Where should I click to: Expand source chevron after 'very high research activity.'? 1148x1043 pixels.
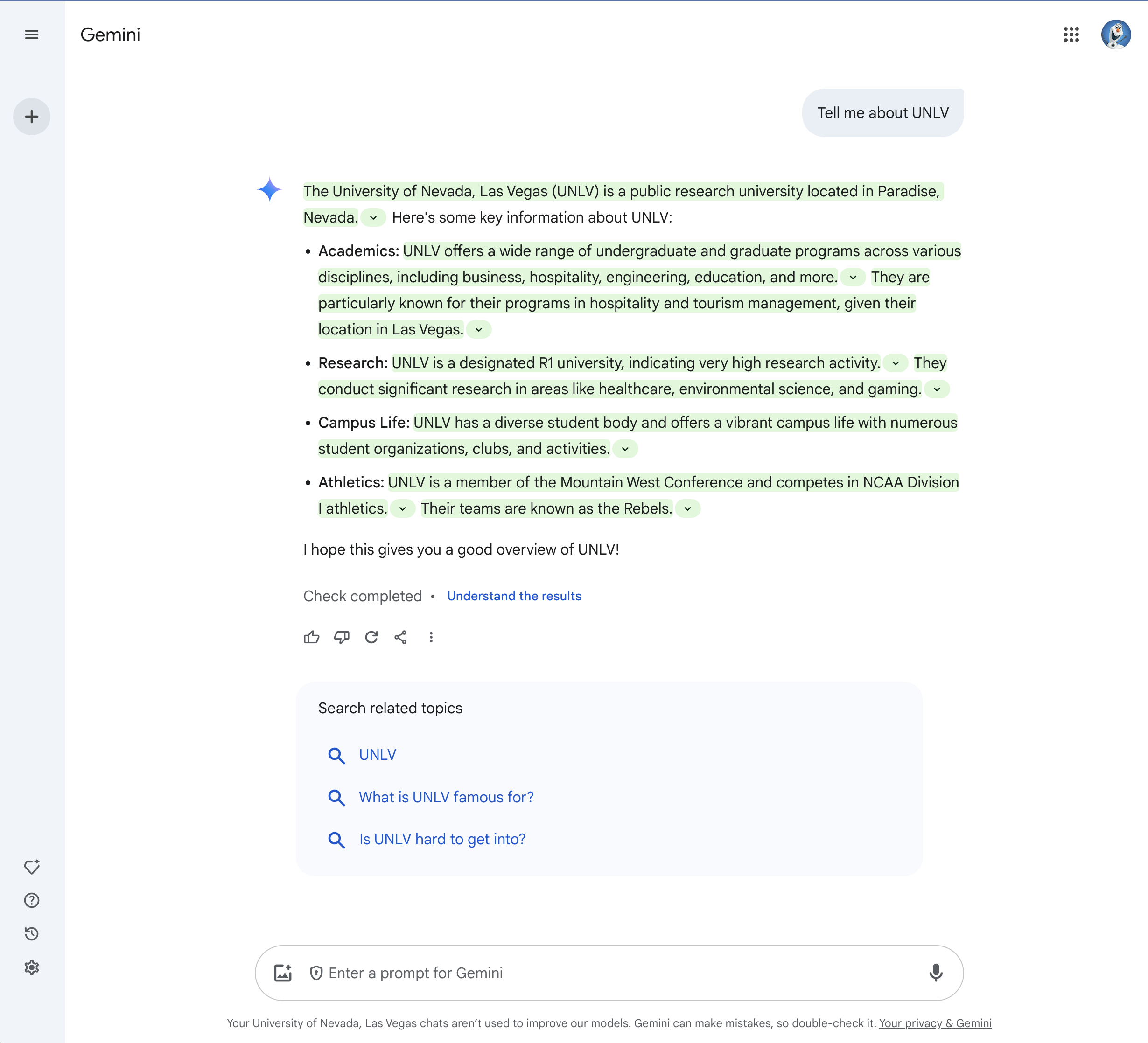click(896, 363)
